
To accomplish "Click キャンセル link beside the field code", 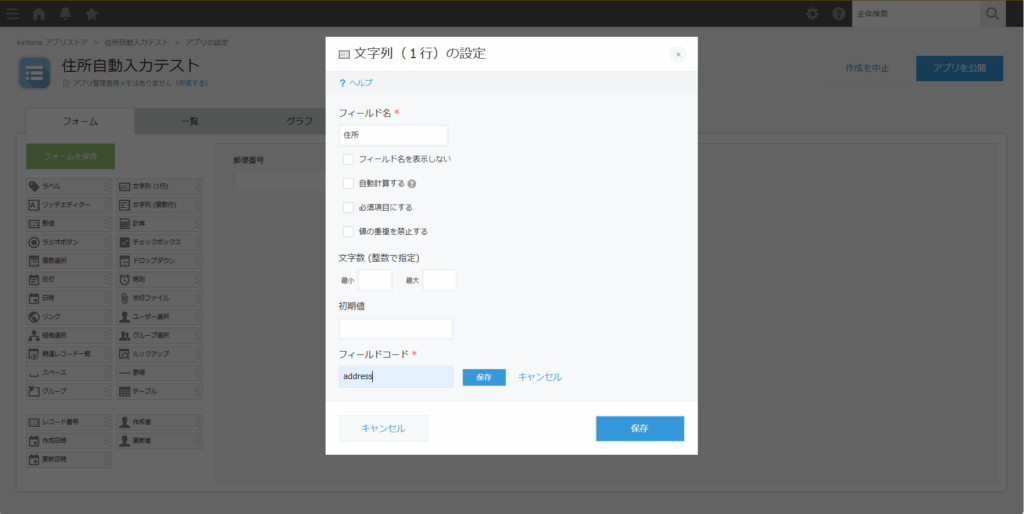I will tap(539, 377).
